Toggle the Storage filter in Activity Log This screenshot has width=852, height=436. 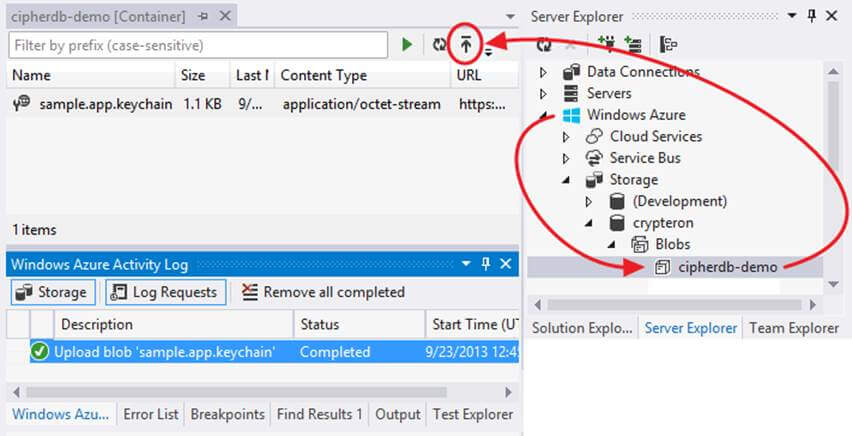click(55, 292)
